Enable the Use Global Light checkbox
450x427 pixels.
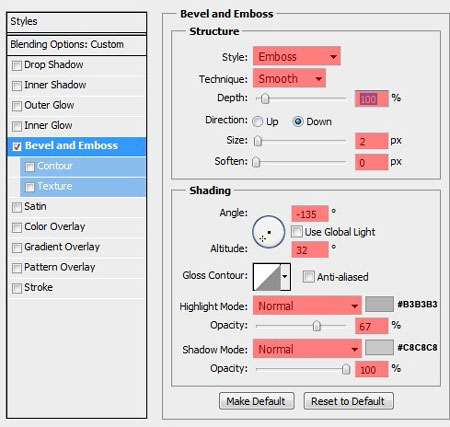pyautogui.click(x=297, y=231)
